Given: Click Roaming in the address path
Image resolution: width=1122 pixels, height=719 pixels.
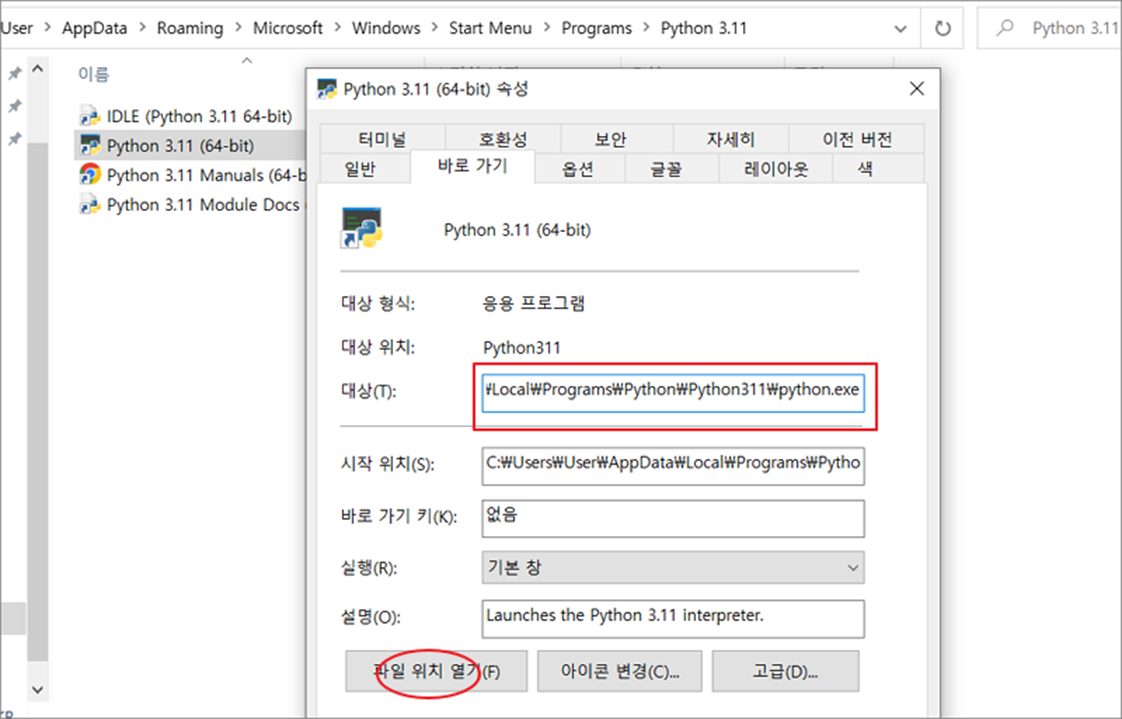Looking at the screenshot, I should pos(190,28).
